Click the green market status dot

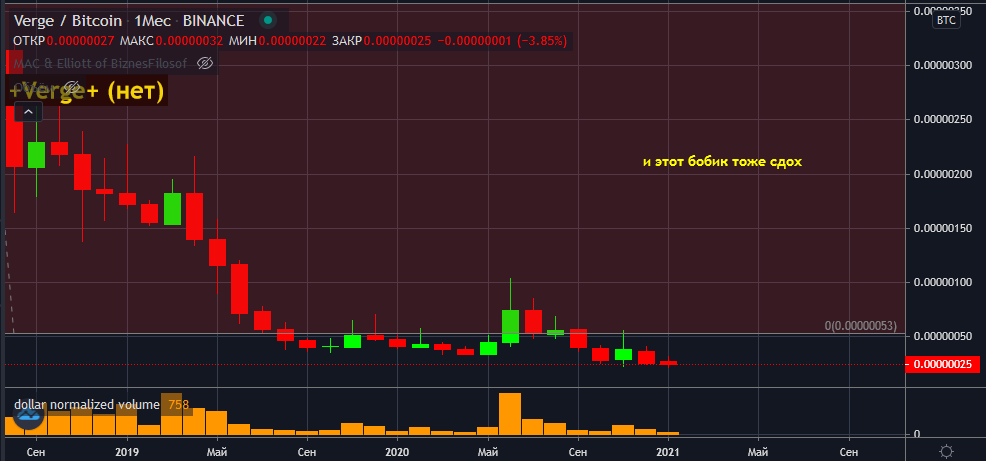click(x=268, y=21)
